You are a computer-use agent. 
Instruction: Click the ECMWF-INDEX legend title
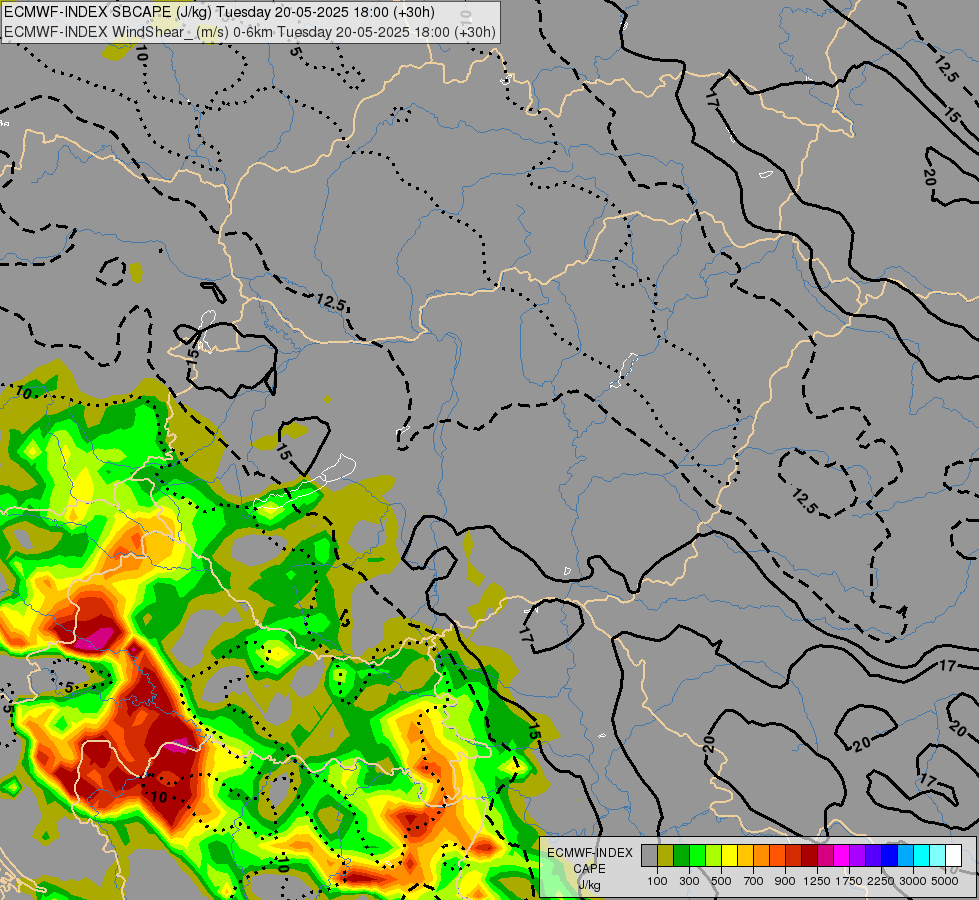tap(589, 853)
